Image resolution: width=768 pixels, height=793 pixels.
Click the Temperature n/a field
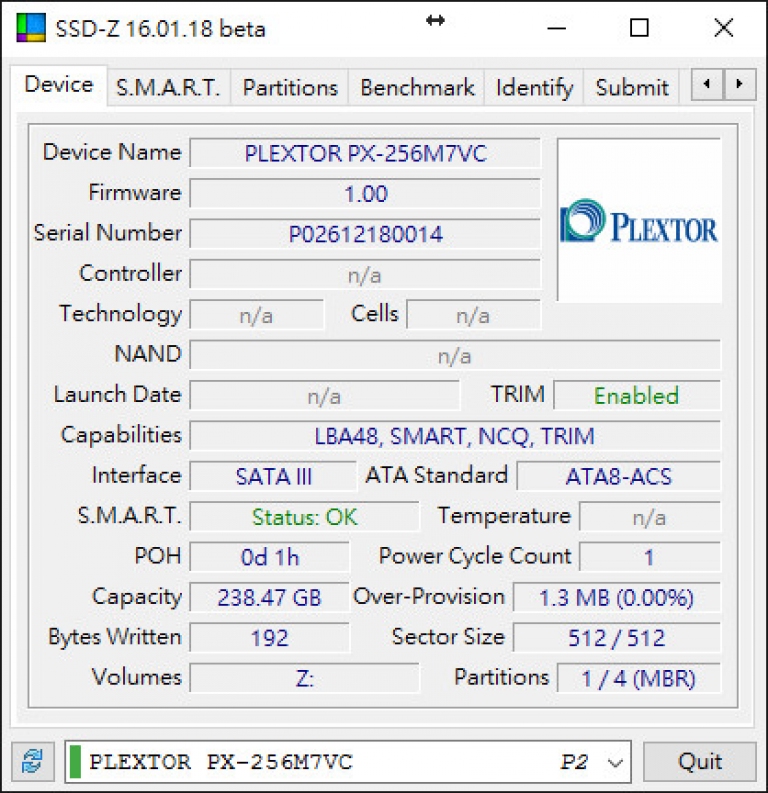point(650,517)
